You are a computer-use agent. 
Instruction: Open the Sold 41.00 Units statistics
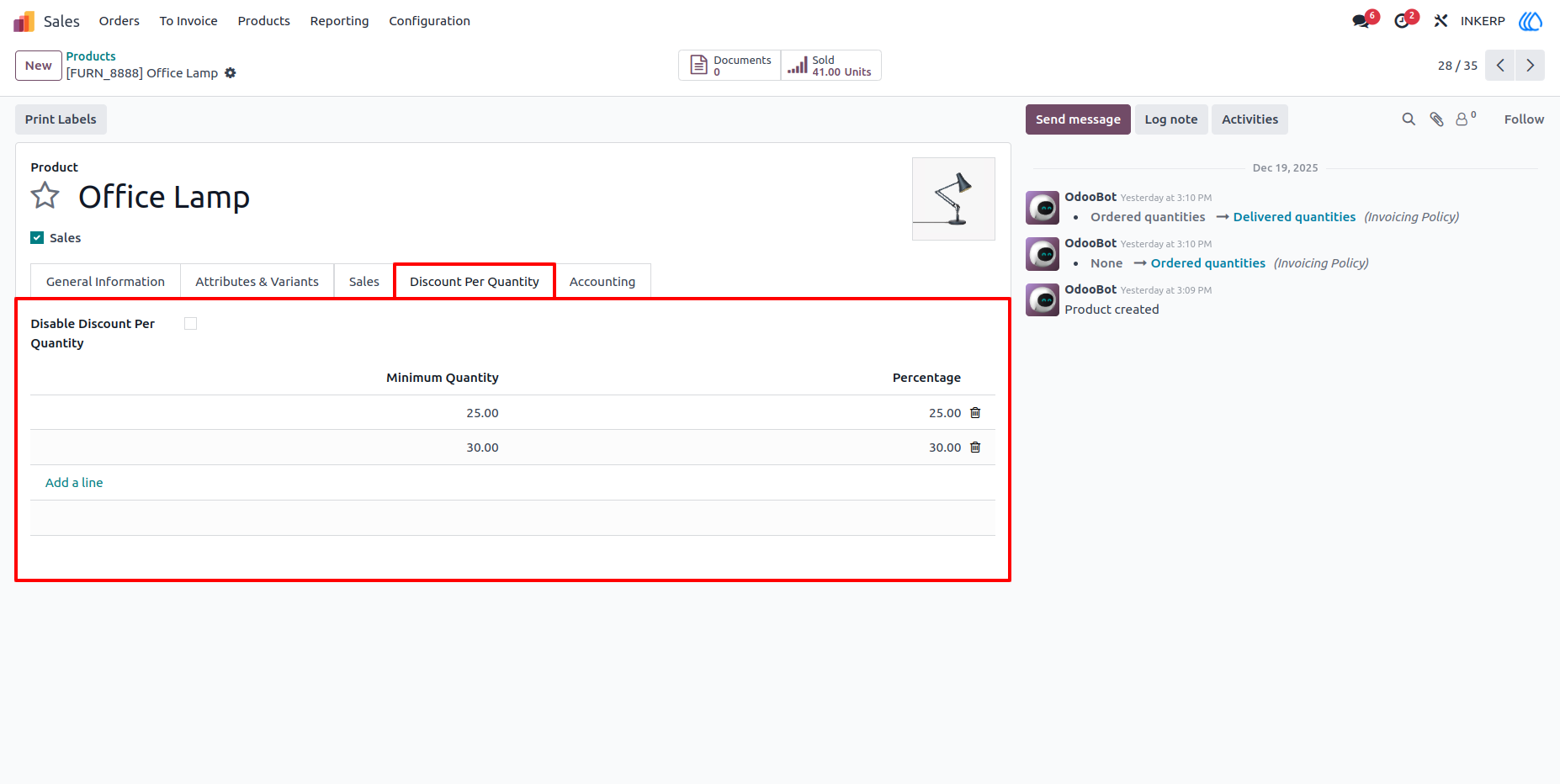coord(830,66)
